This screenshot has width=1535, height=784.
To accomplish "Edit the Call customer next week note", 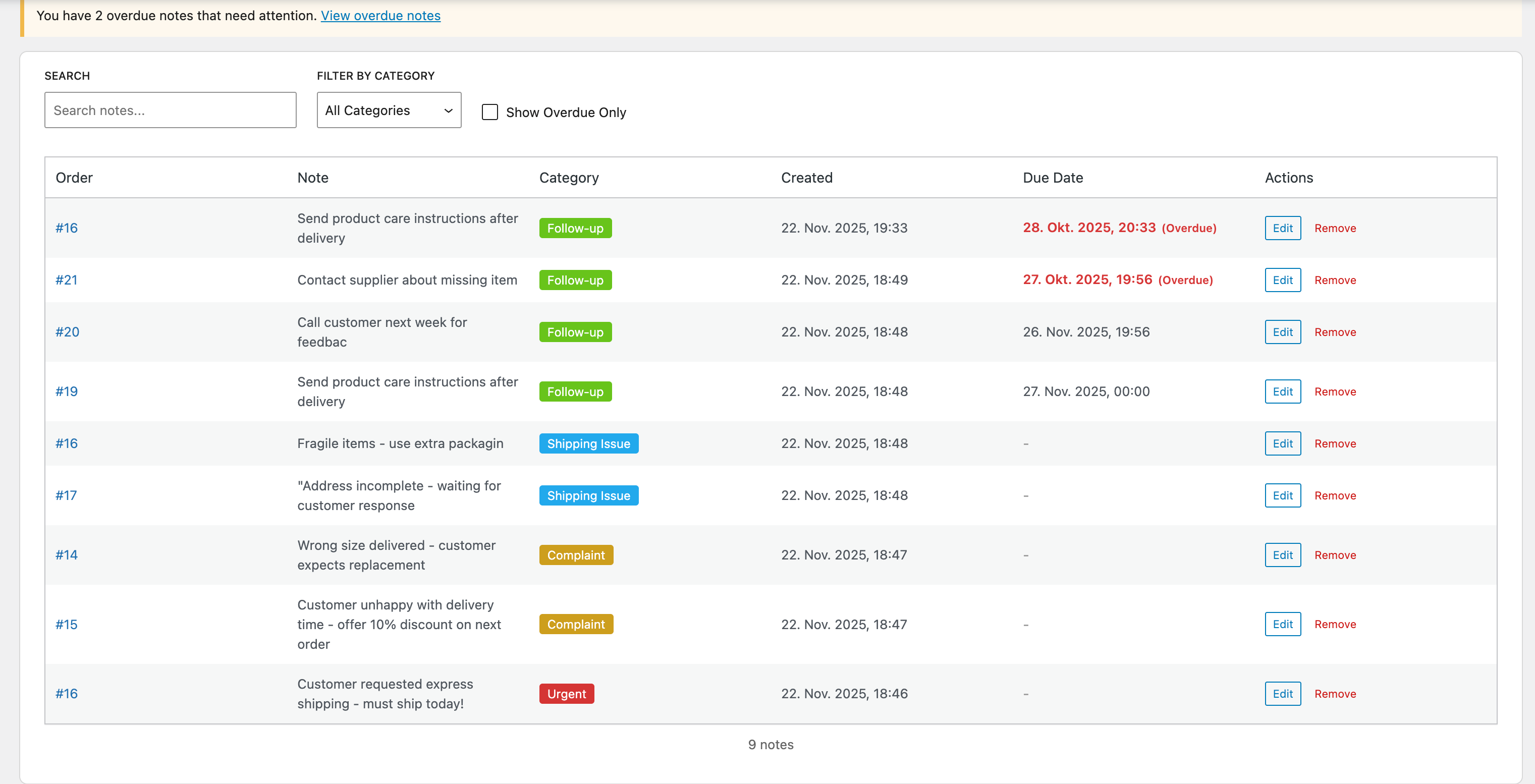I will pos(1282,332).
